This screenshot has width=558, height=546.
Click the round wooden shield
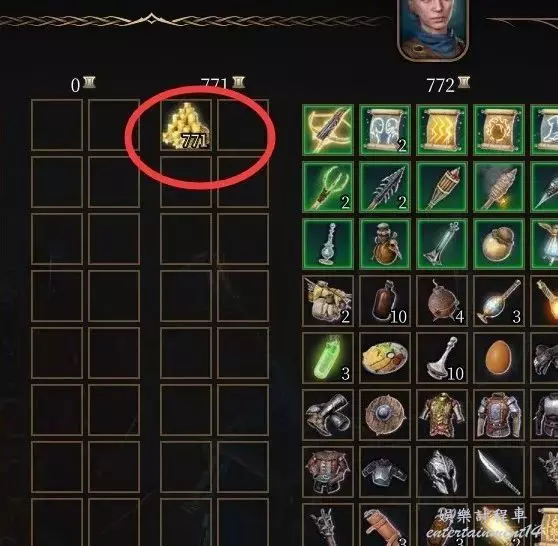385,415
